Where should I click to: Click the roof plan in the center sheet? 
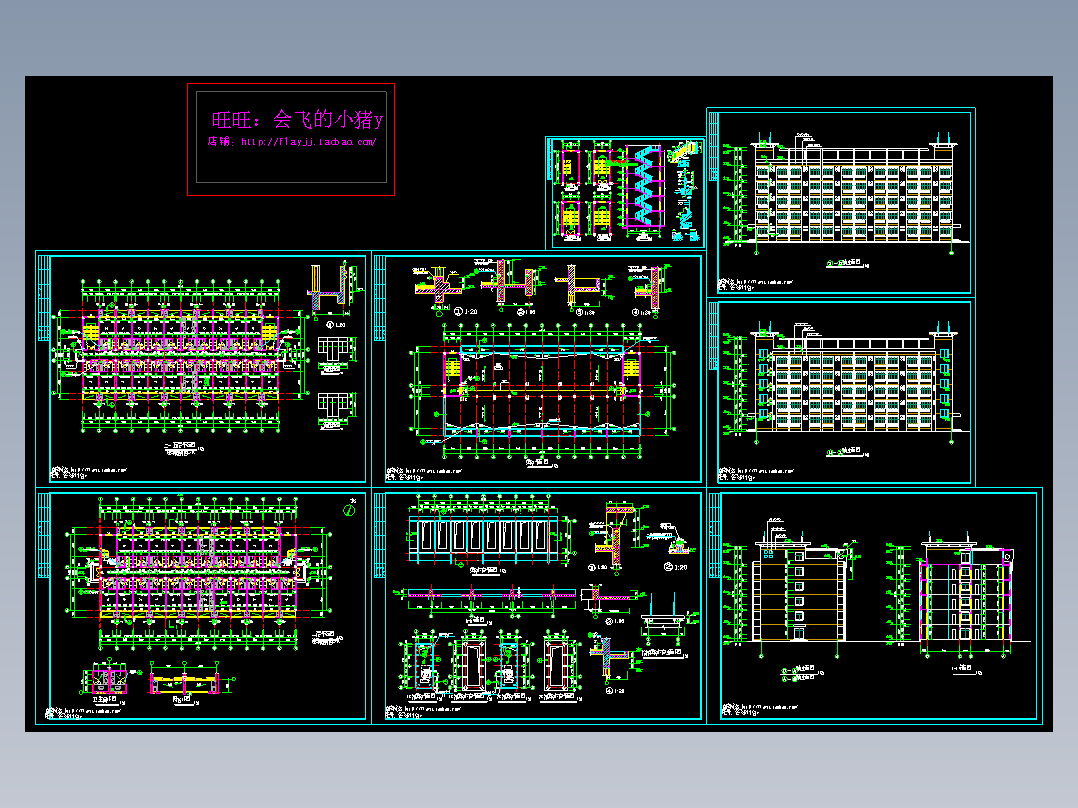coord(542,391)
